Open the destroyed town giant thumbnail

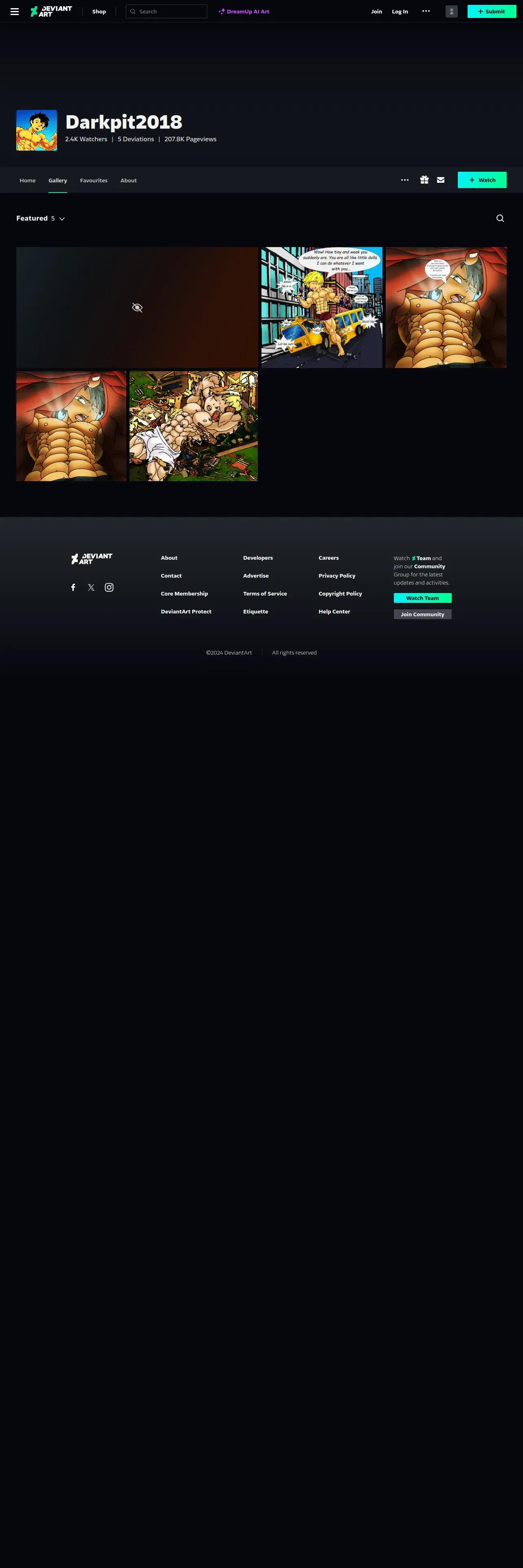pyautogui.click(x=193, y=426)
